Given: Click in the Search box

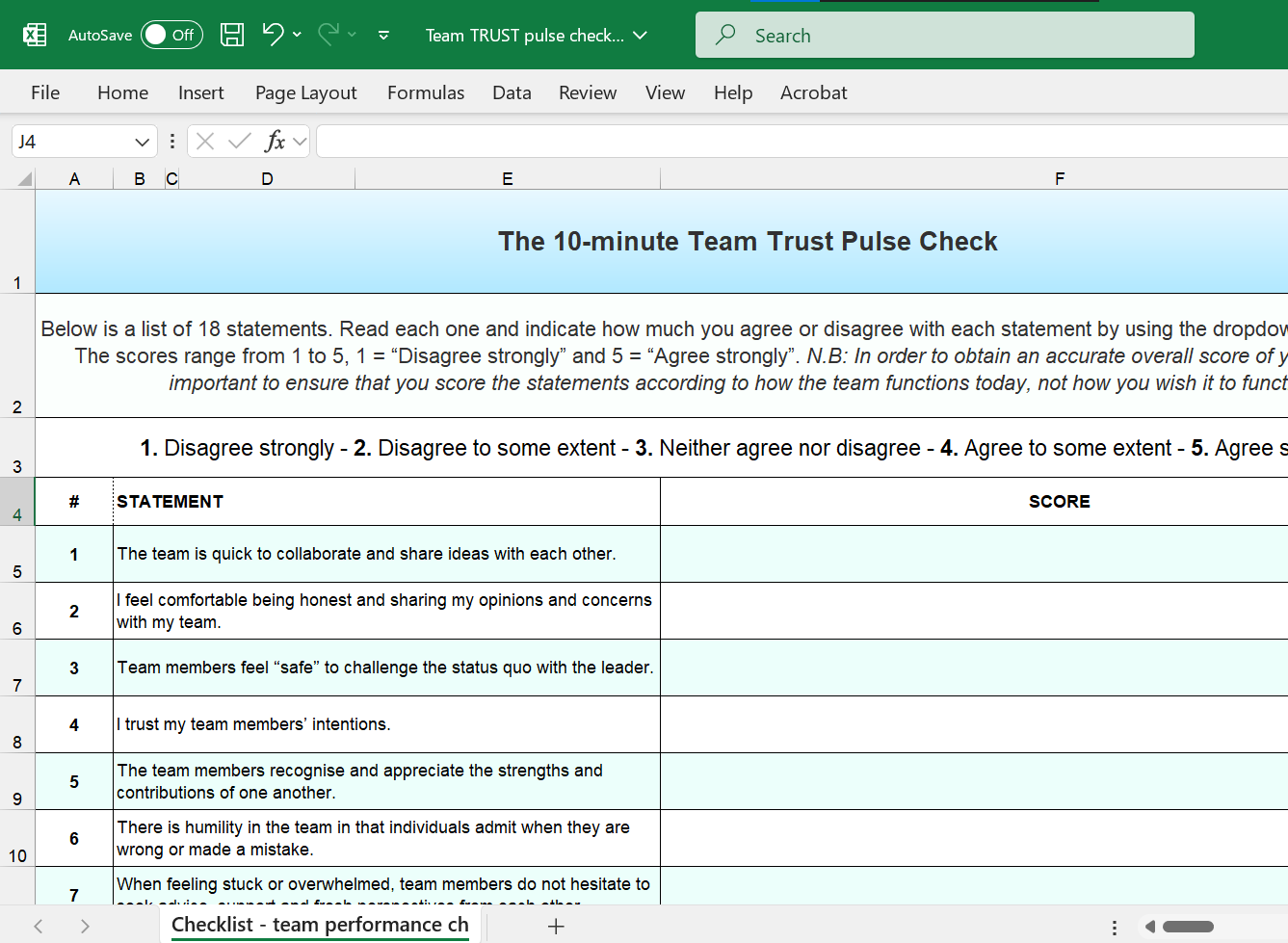Looking at the screenshot, I should (x=944, y=36).
